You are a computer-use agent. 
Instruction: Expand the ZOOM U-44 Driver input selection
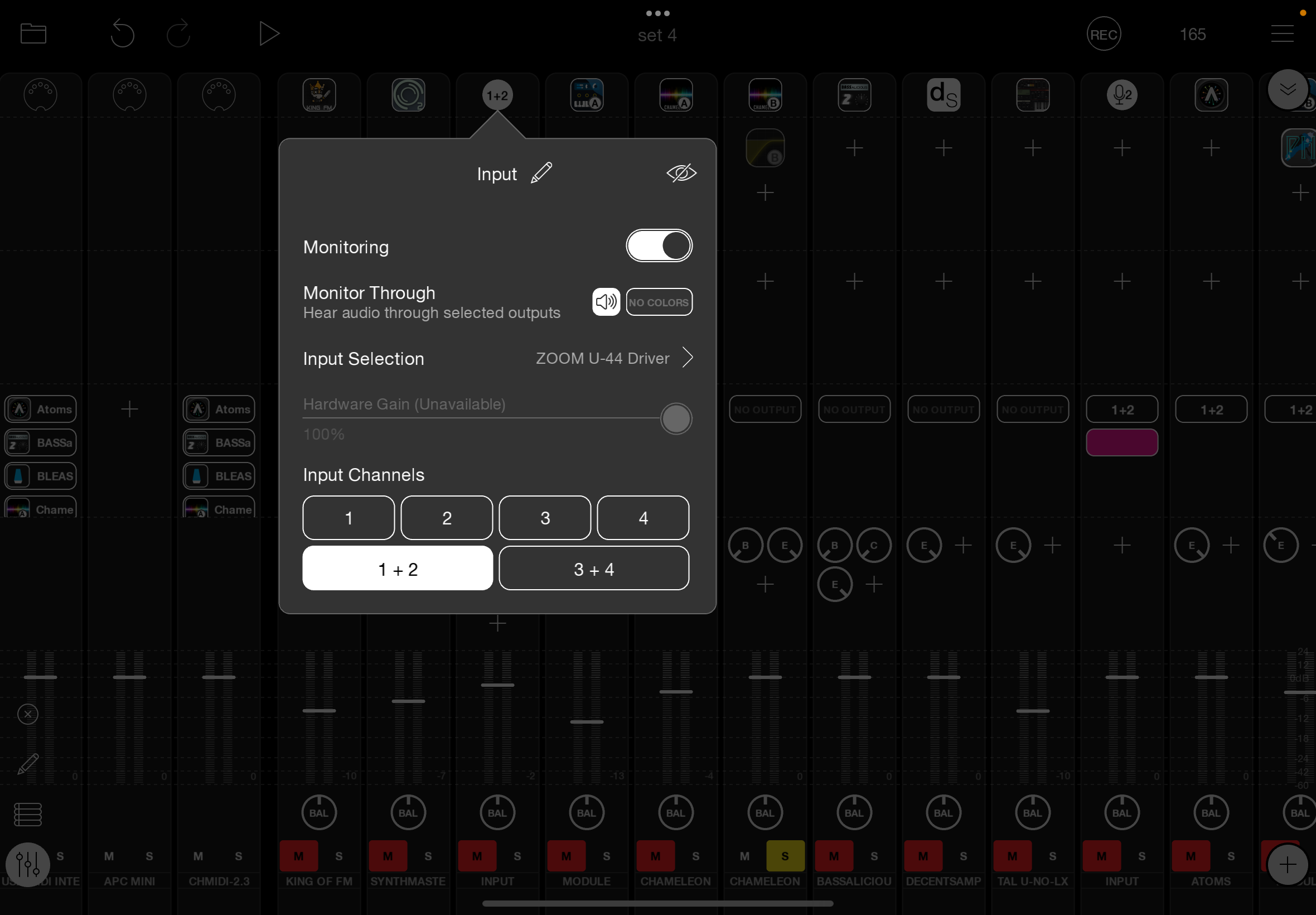coord(615,358)
